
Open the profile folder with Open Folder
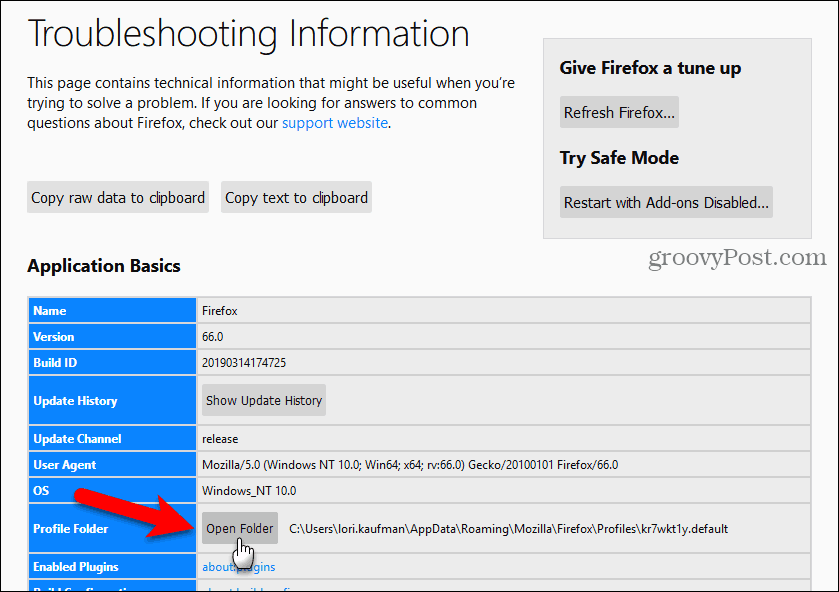240,528
